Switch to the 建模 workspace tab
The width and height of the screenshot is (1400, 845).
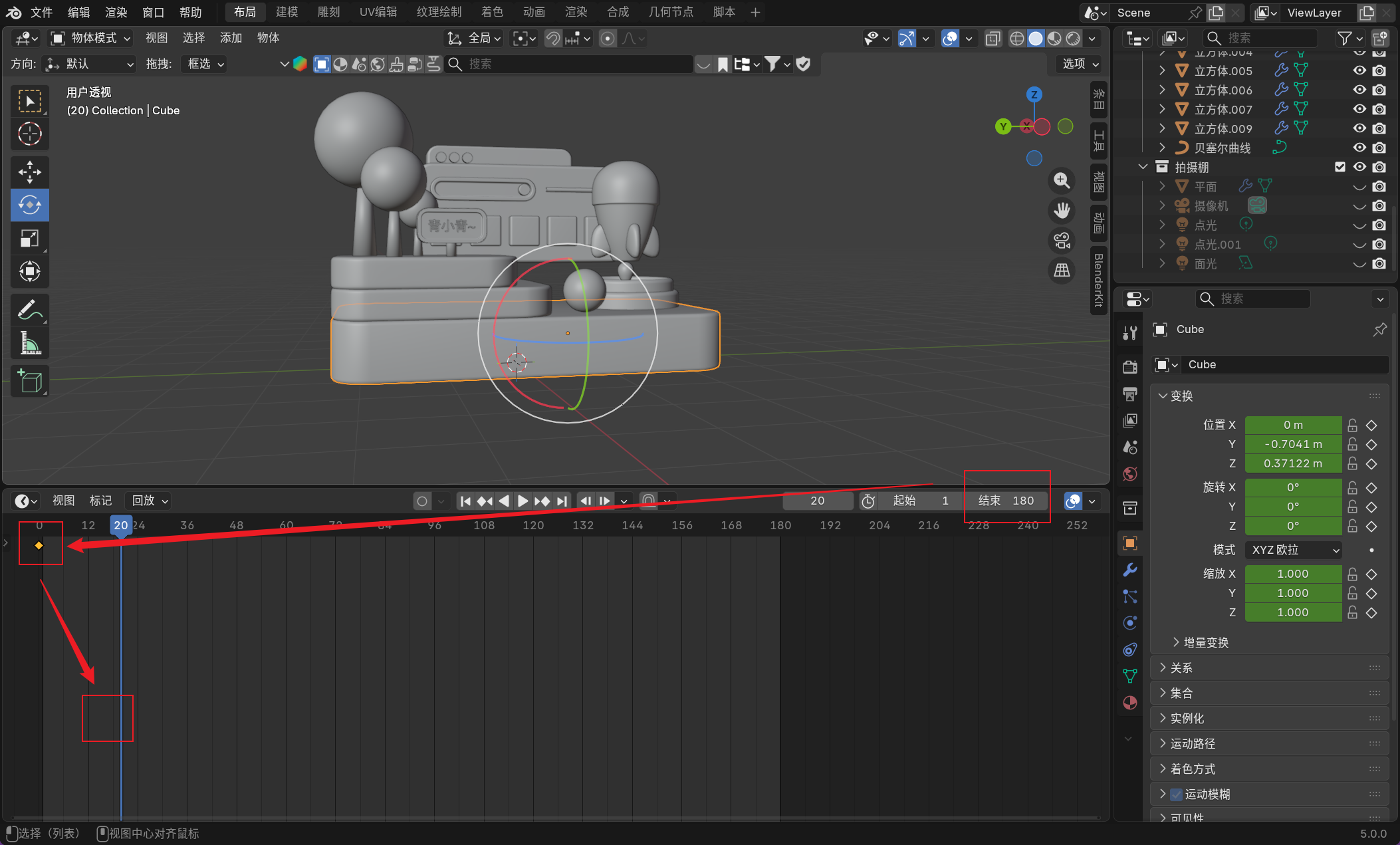tap(287, 12)
